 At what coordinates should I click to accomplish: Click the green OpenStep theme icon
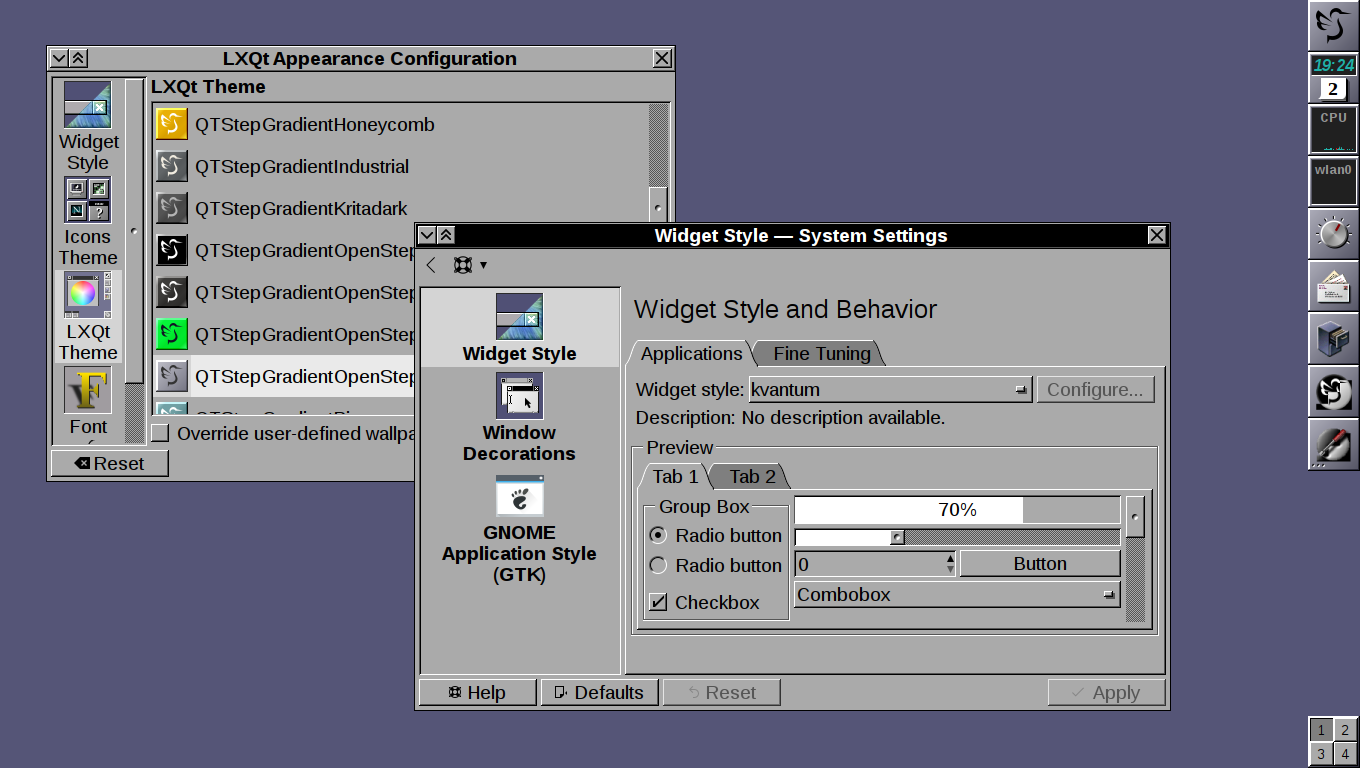(x=172, y=335)
